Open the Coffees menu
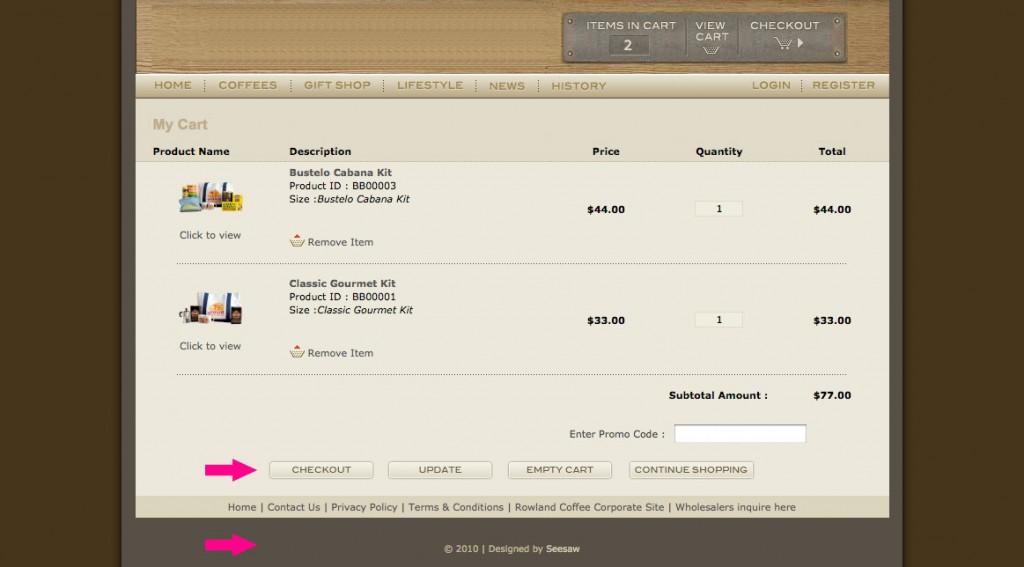Screen dimensions: 1024x567 [x=248, y=85]
